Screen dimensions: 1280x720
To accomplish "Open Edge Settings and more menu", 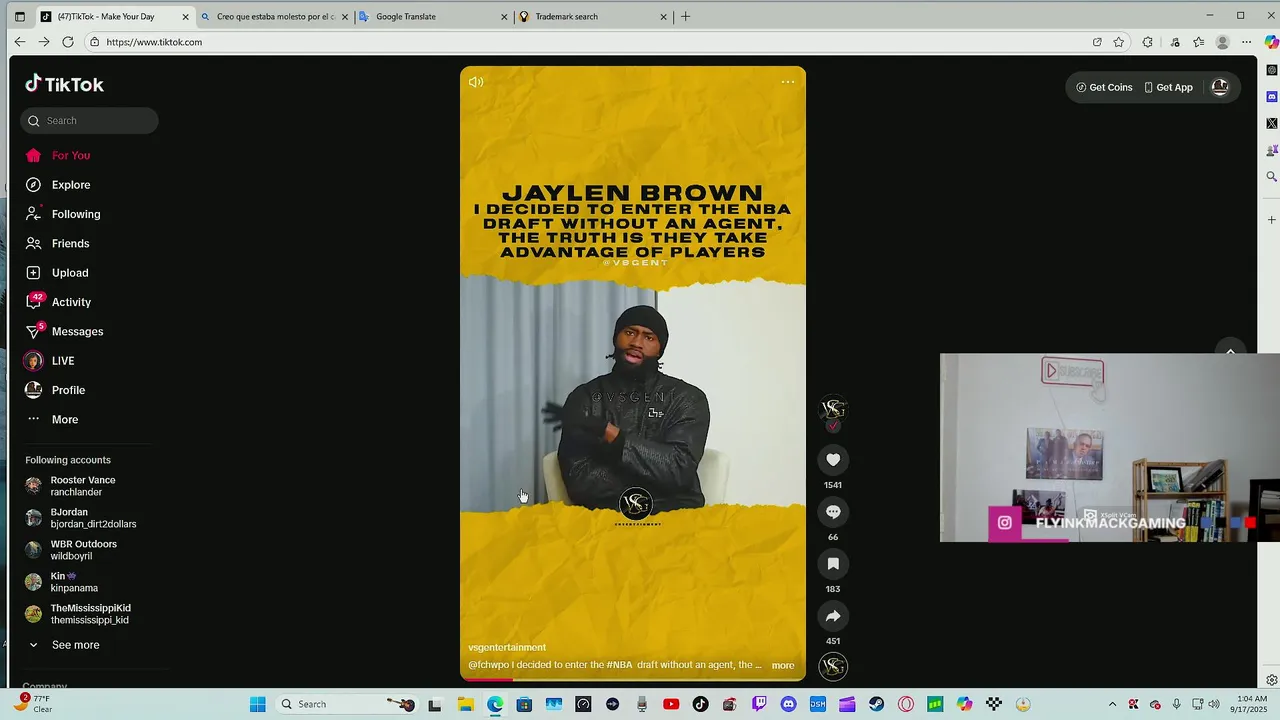I will point(1246,42).
